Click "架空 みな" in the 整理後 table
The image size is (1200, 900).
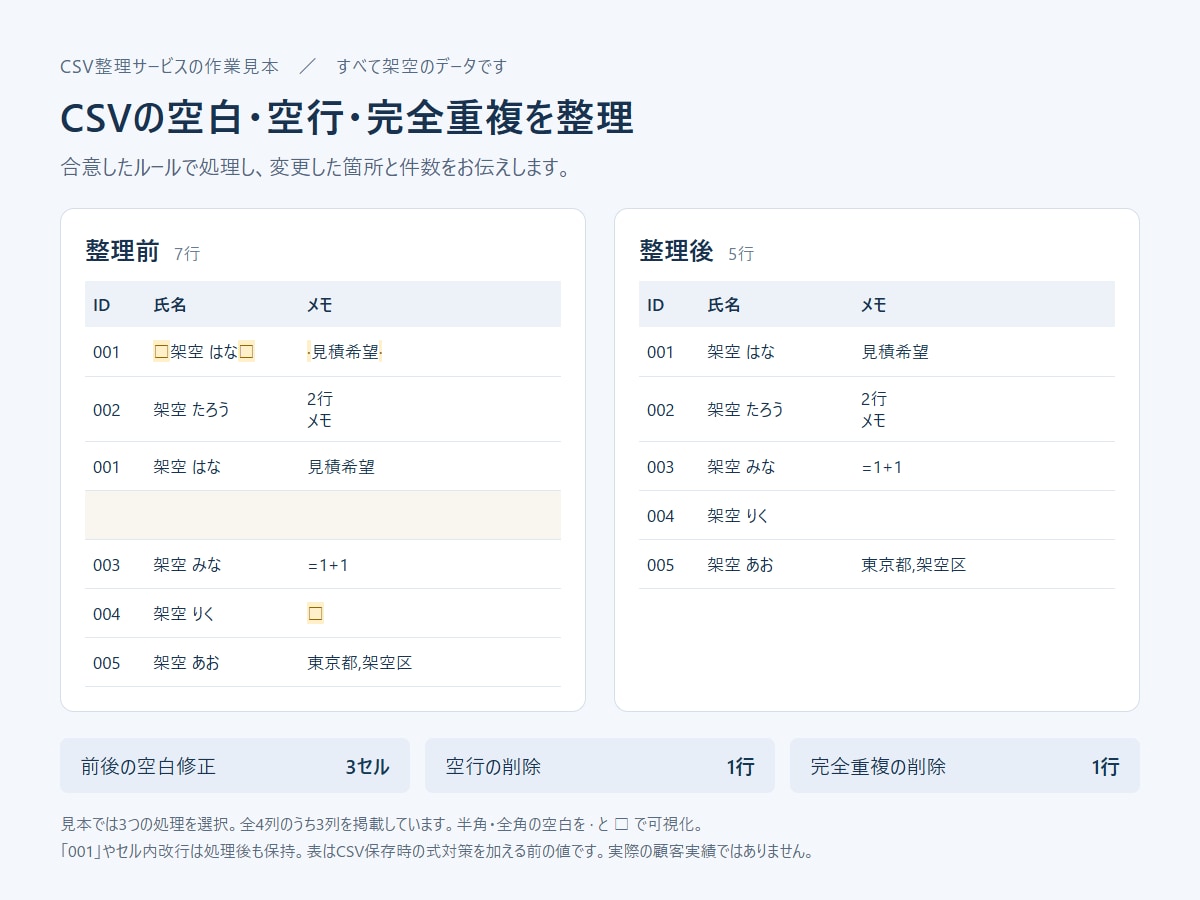click(741, 467)
